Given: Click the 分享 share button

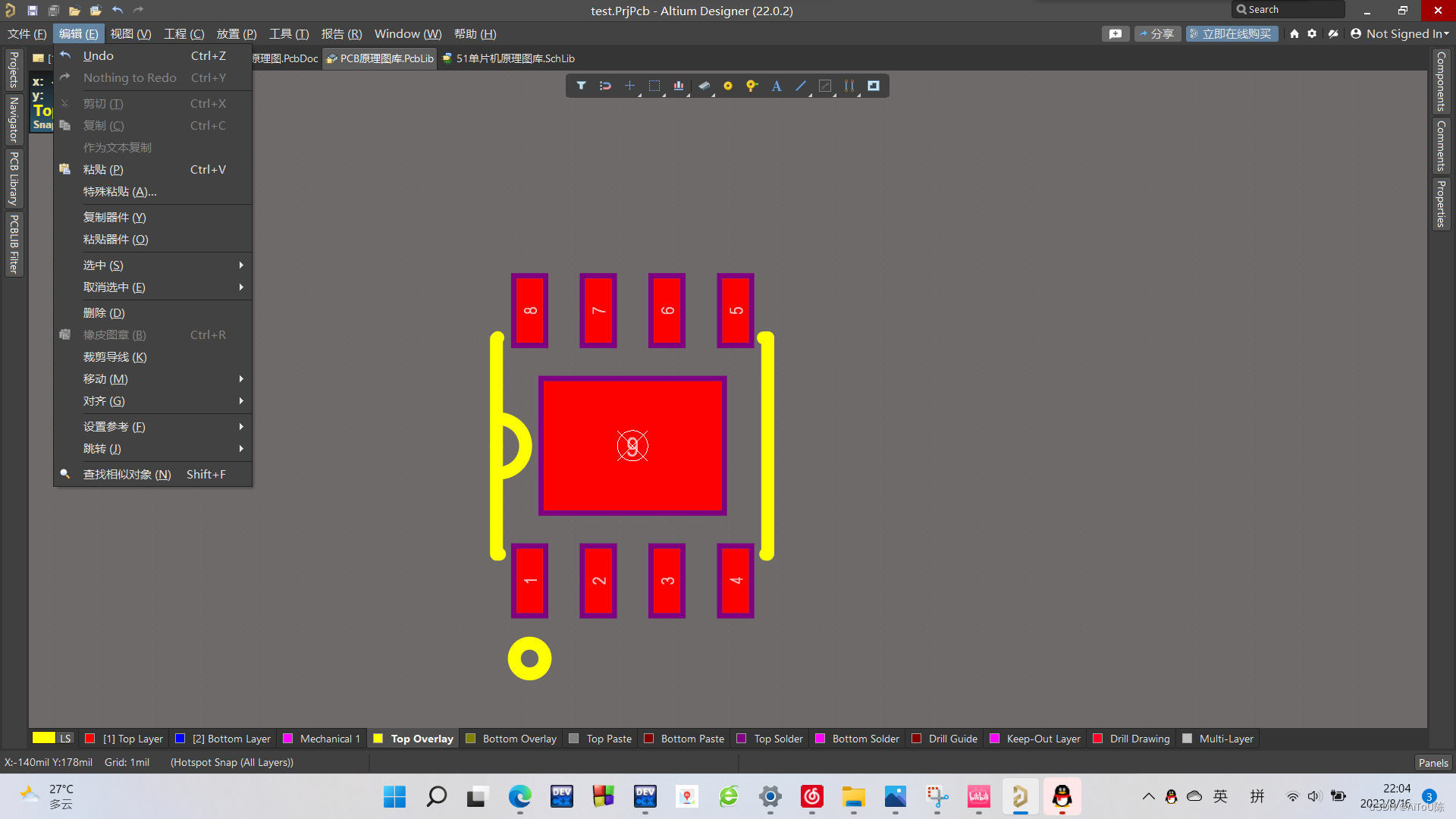Looking at the screenshot, I should tap(1157, 33).
